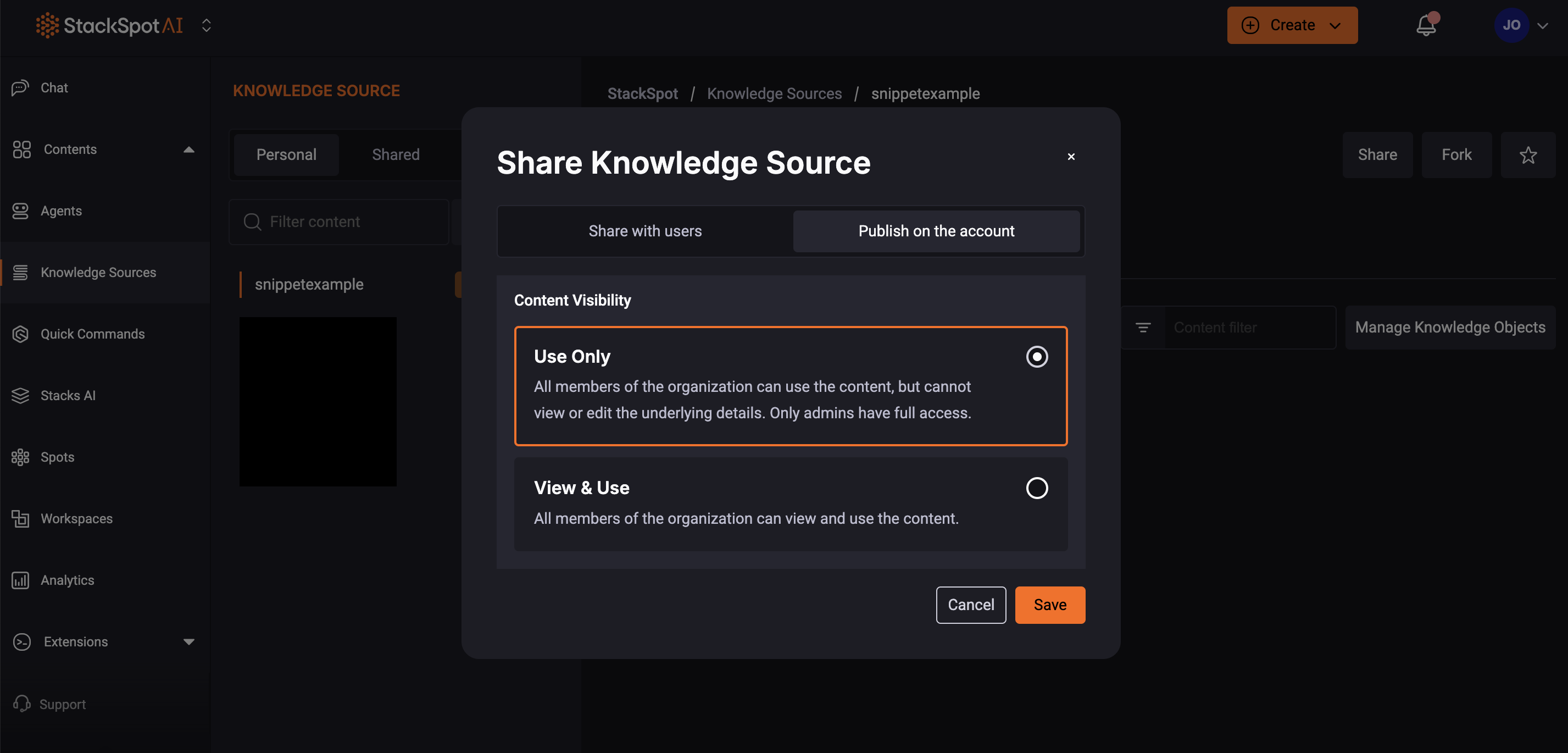The width and height of the screenshot is (1568, 753).
Task: Click the Workspaces sidebar icon
Action: tap(20, 518)
